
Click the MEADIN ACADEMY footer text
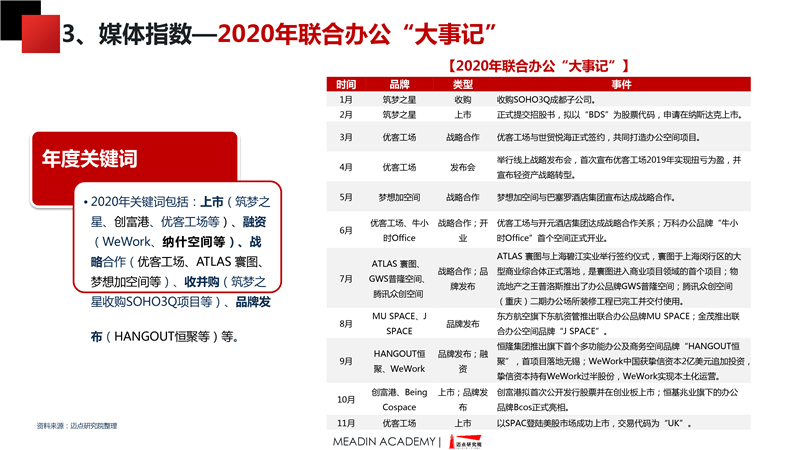pos(385,441)
